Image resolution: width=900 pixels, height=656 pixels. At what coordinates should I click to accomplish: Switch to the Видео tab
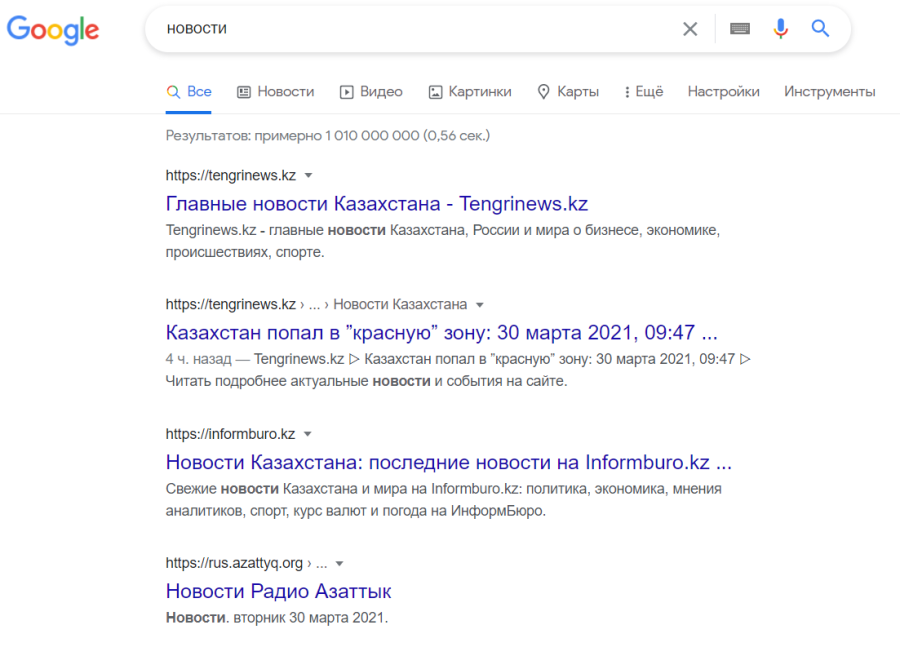(x=371, y=92)
